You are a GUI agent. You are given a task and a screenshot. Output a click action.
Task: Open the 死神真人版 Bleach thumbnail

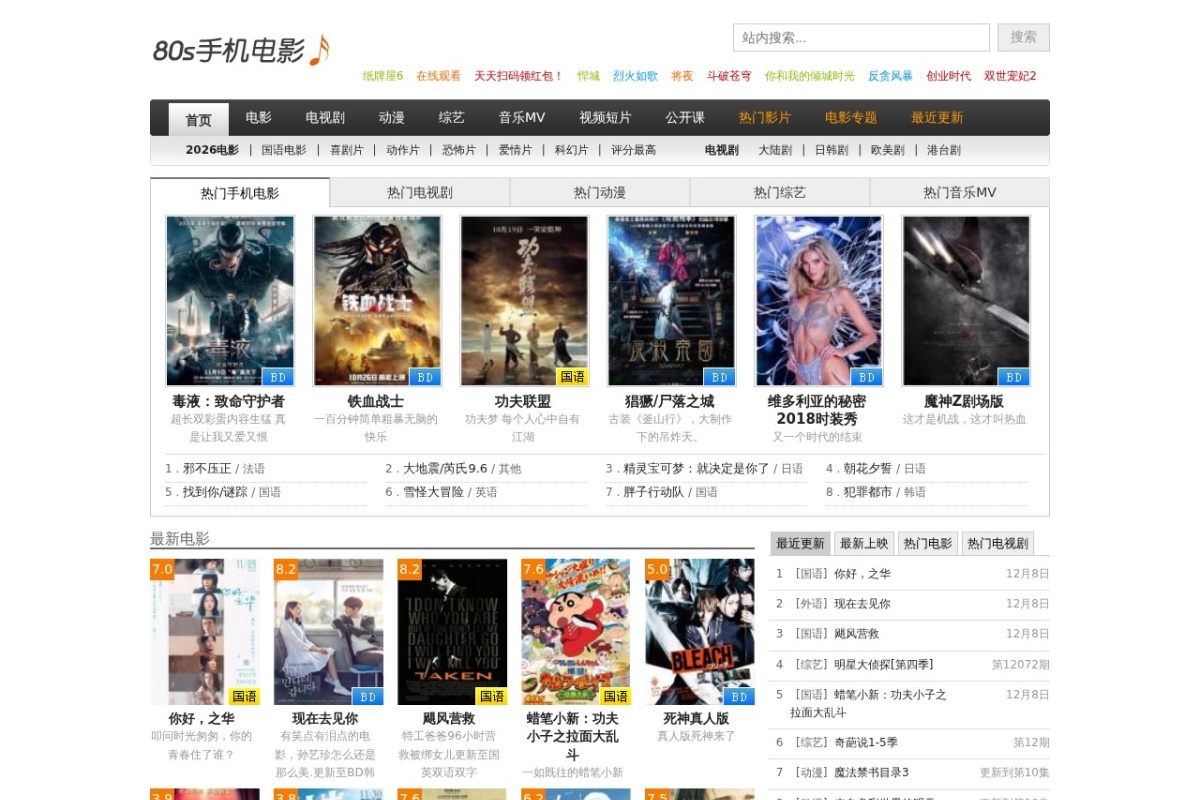[x=700, y=632]
